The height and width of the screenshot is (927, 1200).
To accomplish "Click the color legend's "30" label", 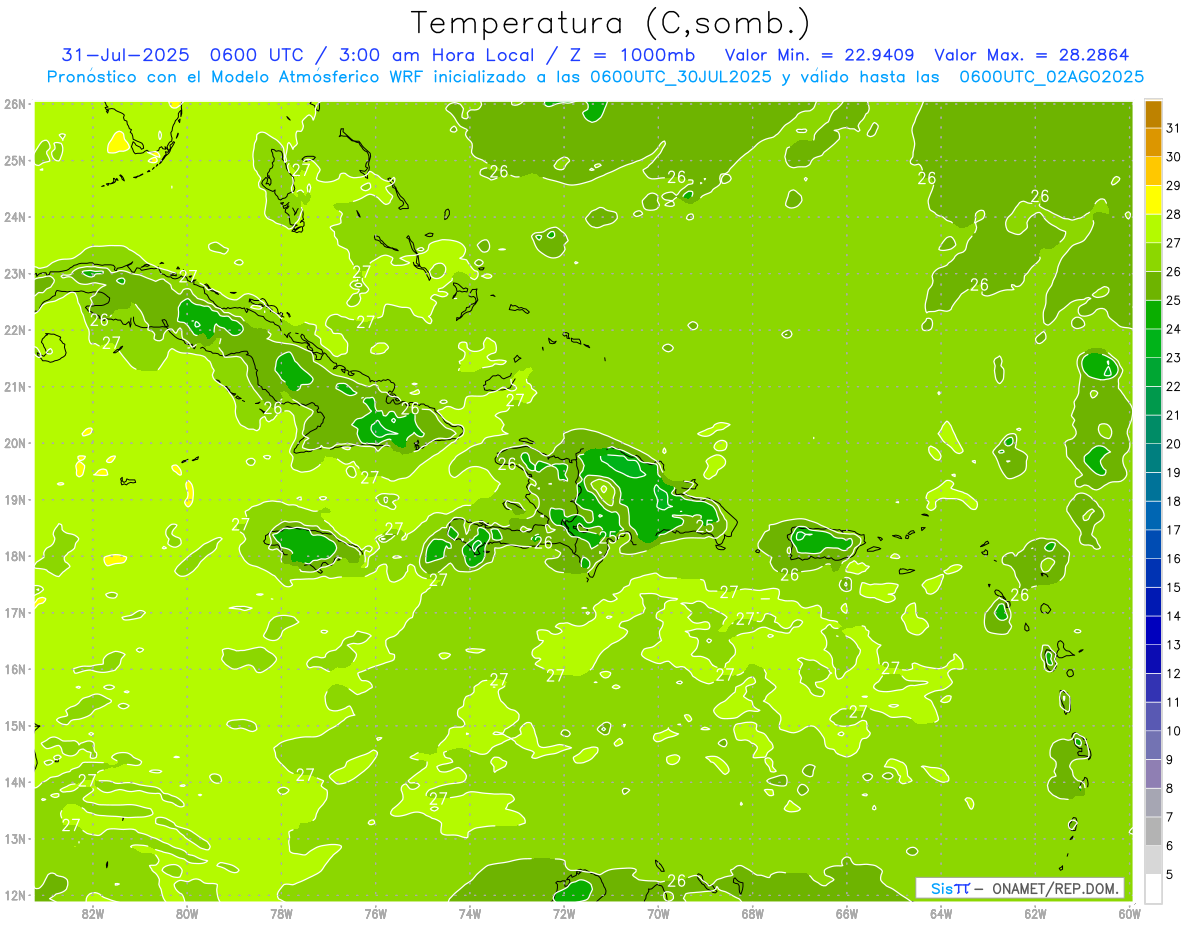I will point(1173,157).
